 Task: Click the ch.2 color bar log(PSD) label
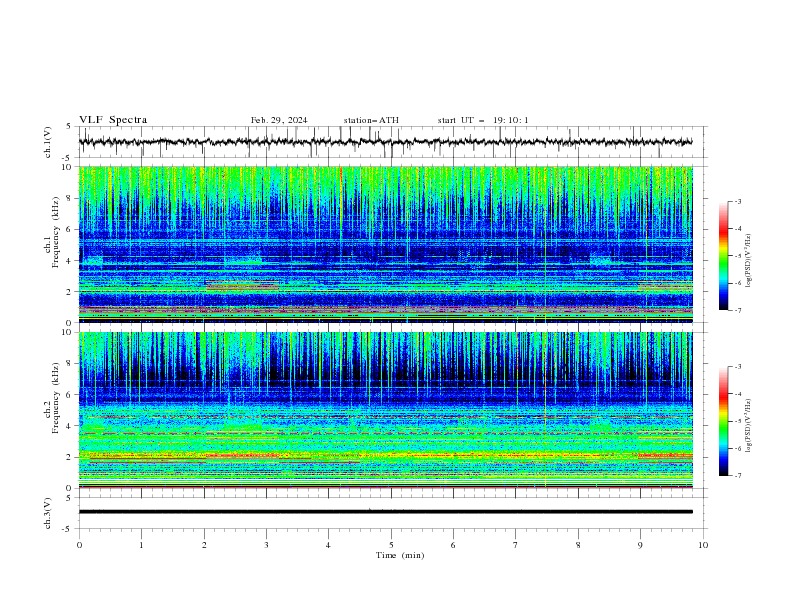[x=749, y=426]
